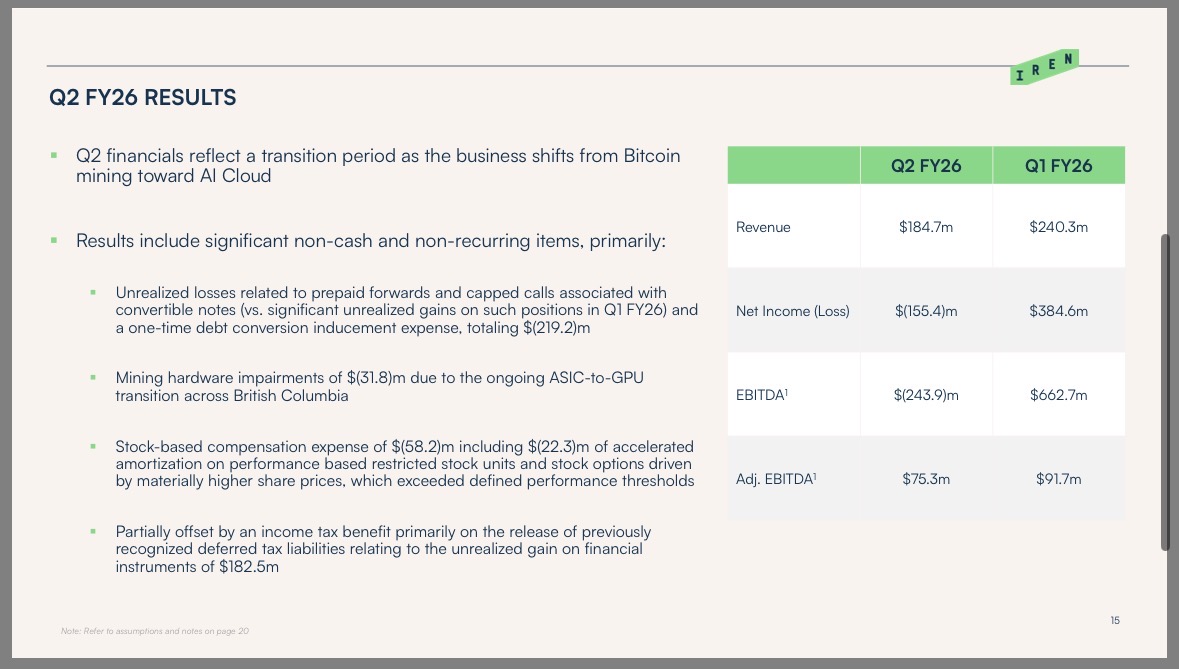Click the Revenue row label
1179x669 pixels.
(x=763, y=227)
